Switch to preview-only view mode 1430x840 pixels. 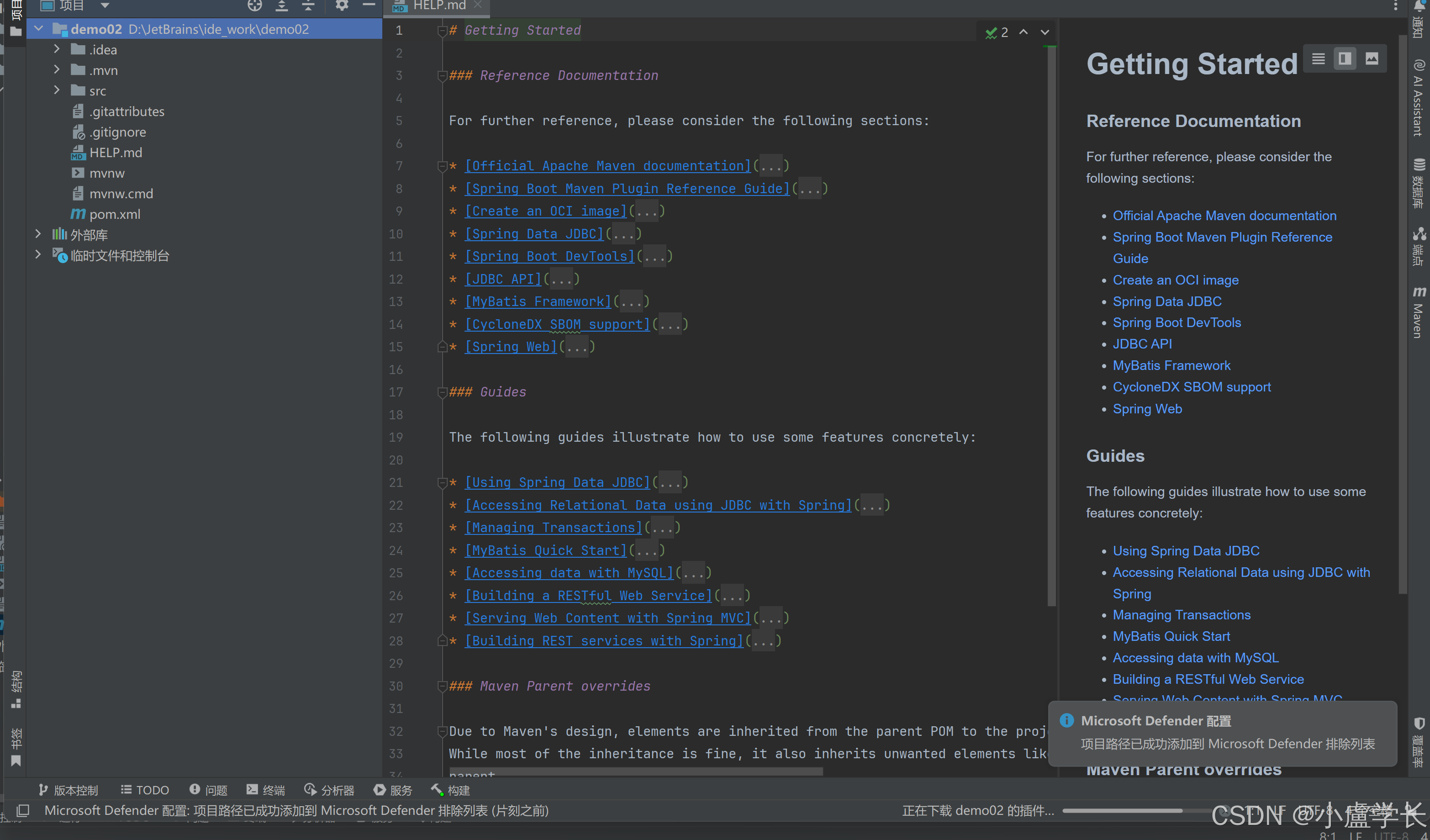click(1372, 58)
